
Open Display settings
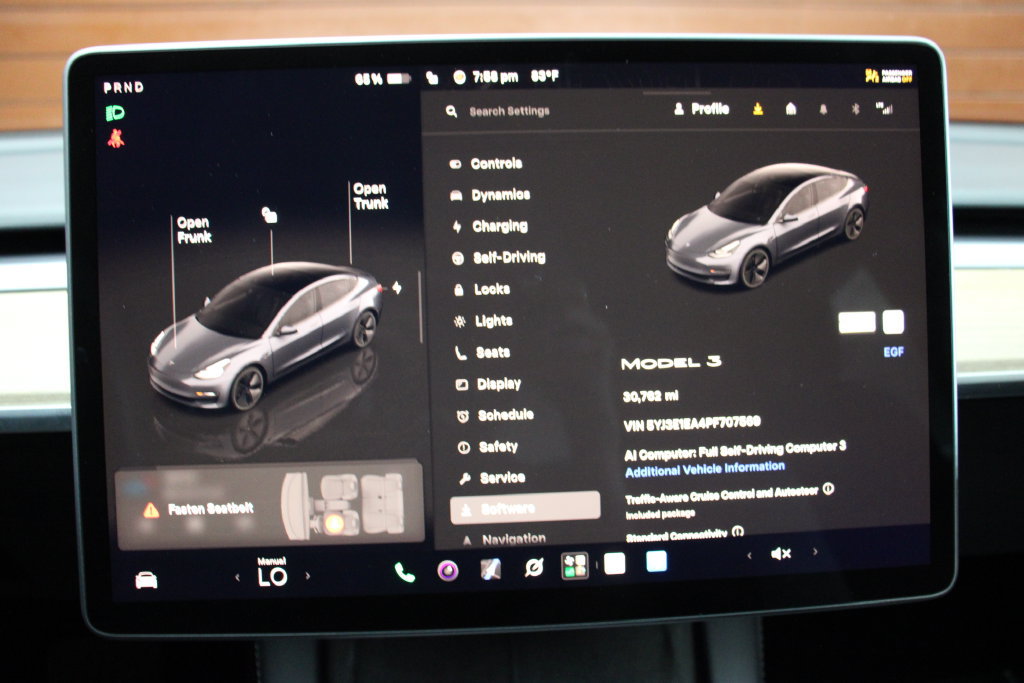coord(488,384)
